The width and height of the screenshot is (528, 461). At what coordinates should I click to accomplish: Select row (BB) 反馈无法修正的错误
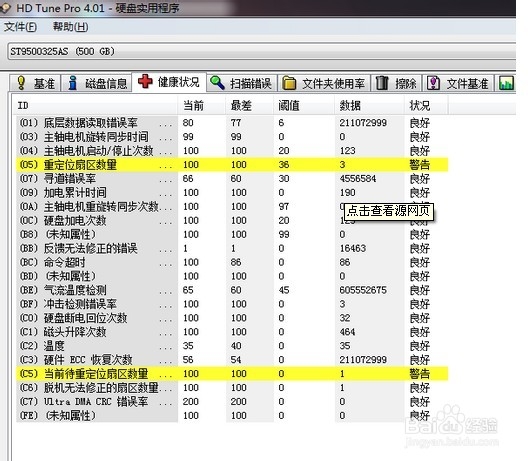pos(232,249)
